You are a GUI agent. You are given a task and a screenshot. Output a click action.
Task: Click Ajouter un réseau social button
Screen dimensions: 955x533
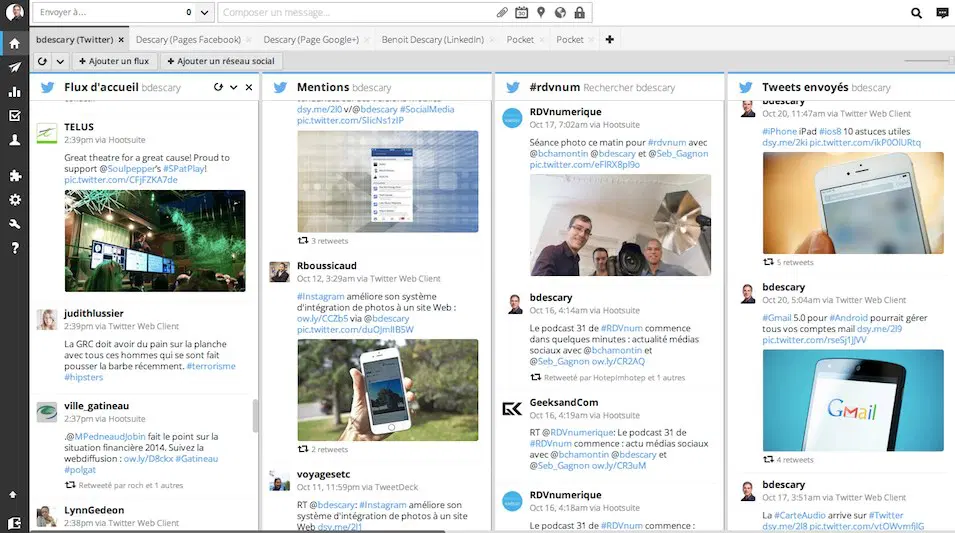pyautogui.click(x=220, y=61)
